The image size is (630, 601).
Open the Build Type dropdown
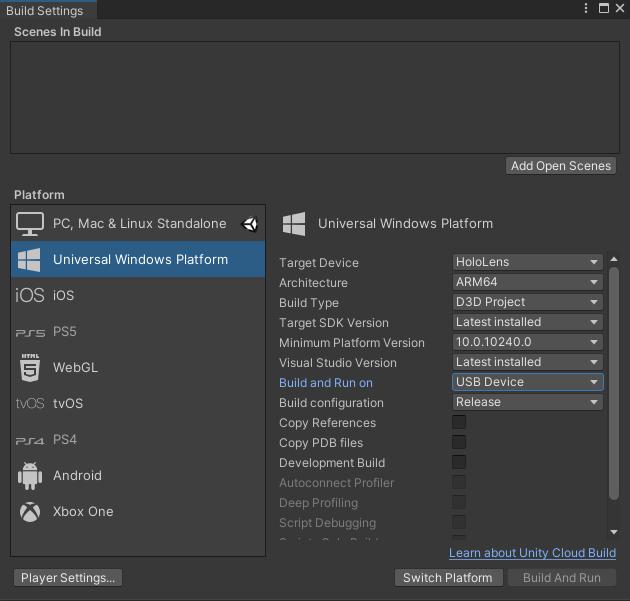click(x=527, y=302)
